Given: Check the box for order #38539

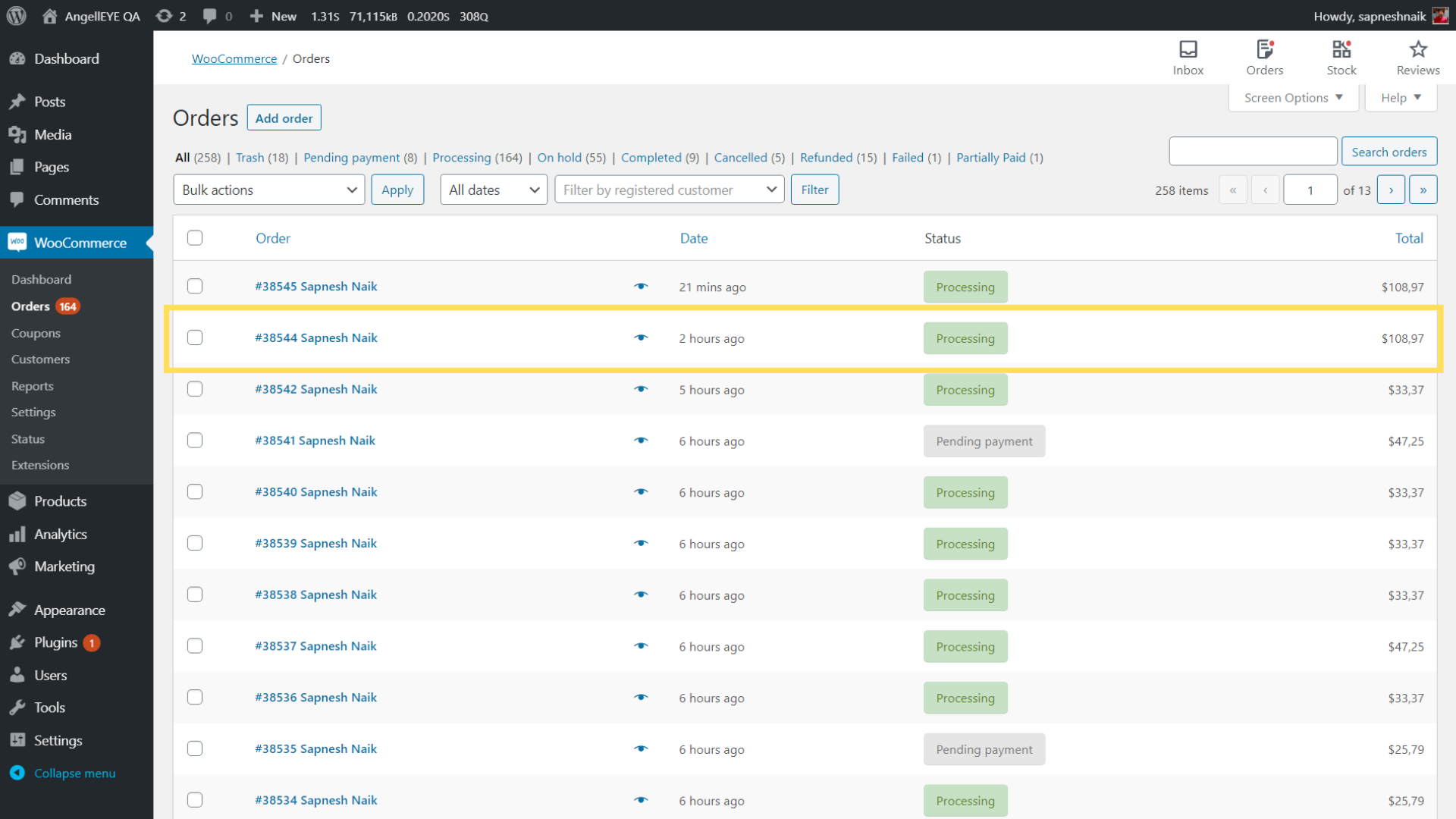Looking at the screenshot, I should click(195, 544).
